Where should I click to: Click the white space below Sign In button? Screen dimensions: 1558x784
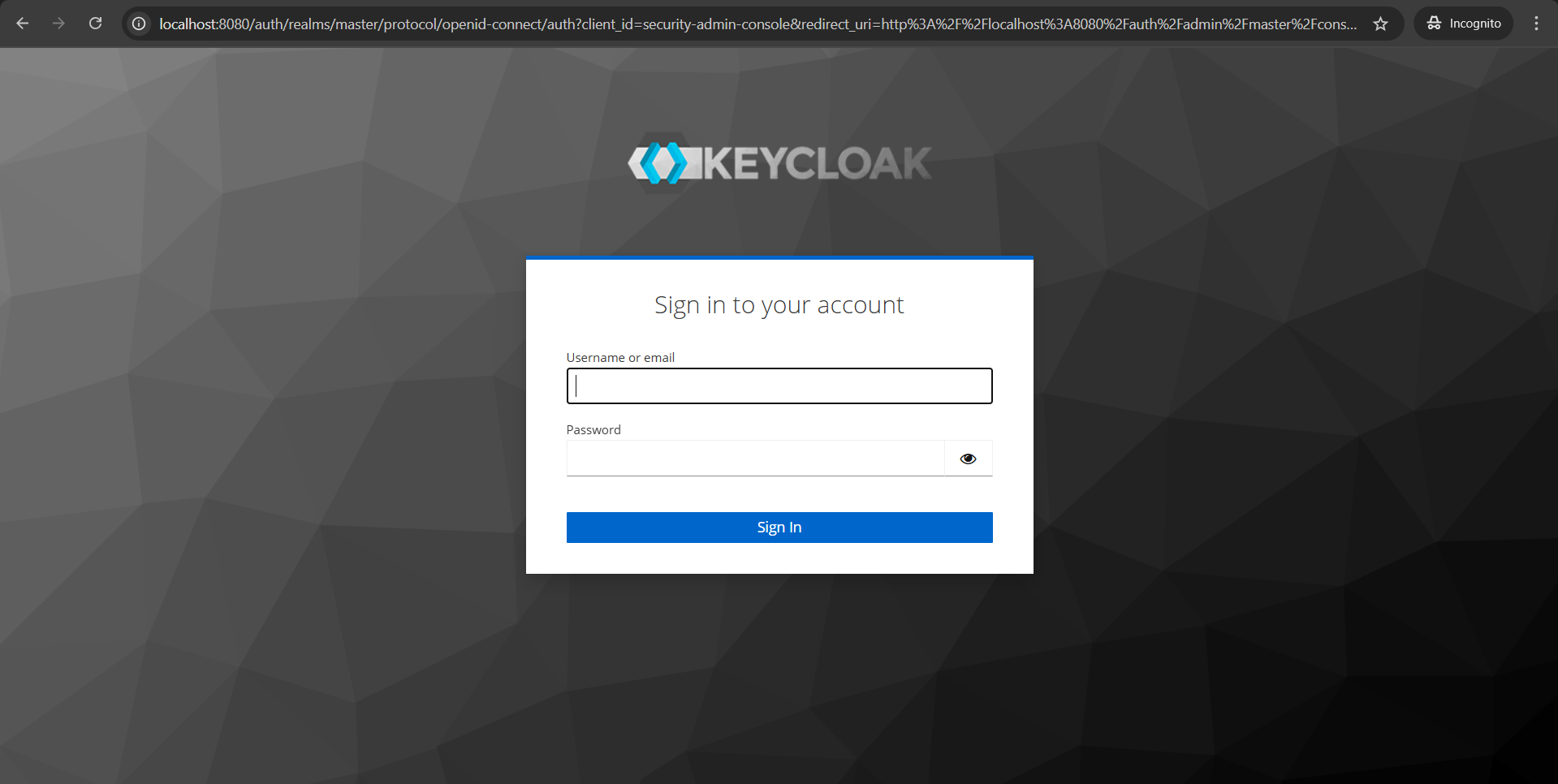coord(779,558)
